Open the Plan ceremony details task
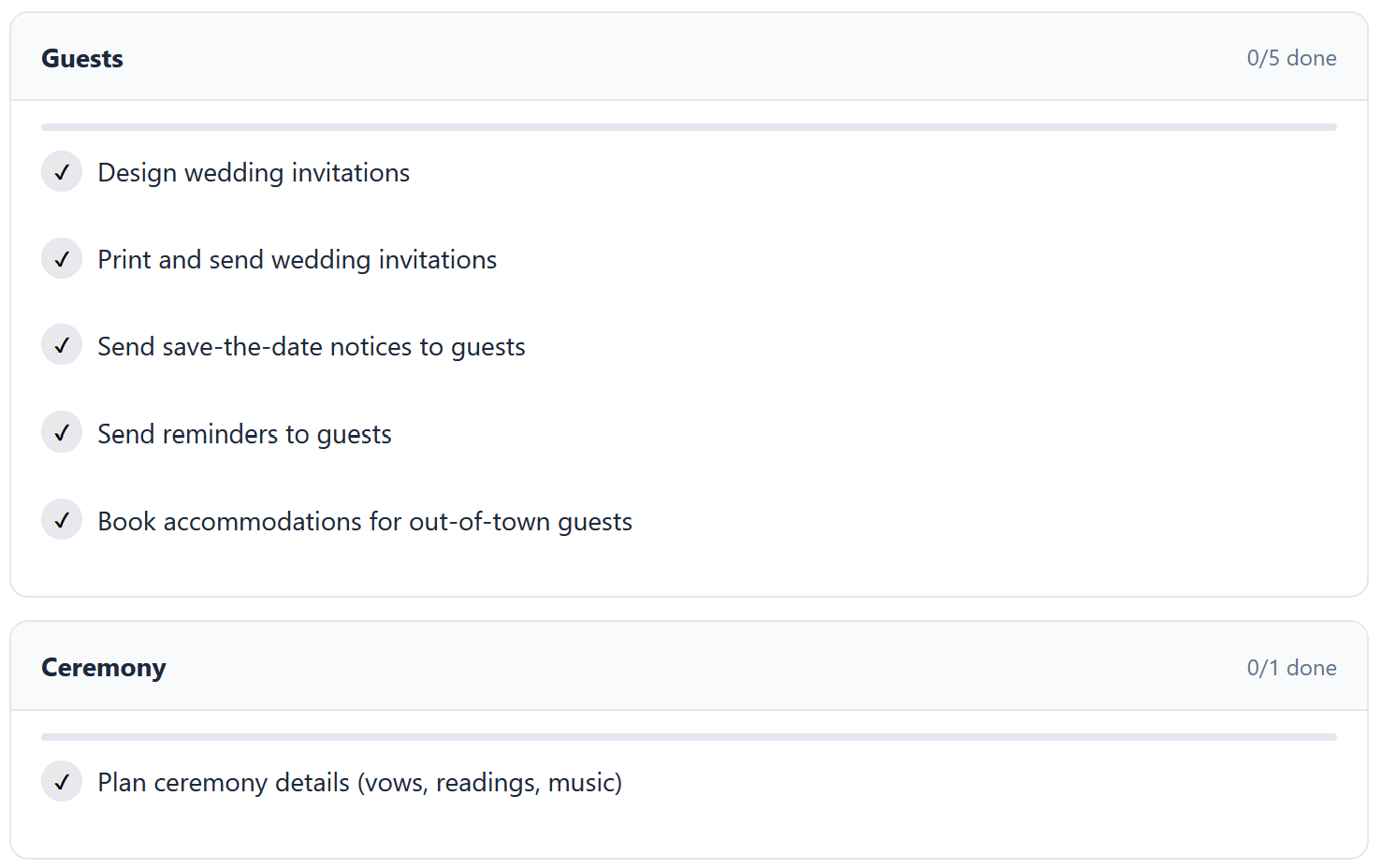The width and height of the screenshot is (1381, 868). point(358,781)
